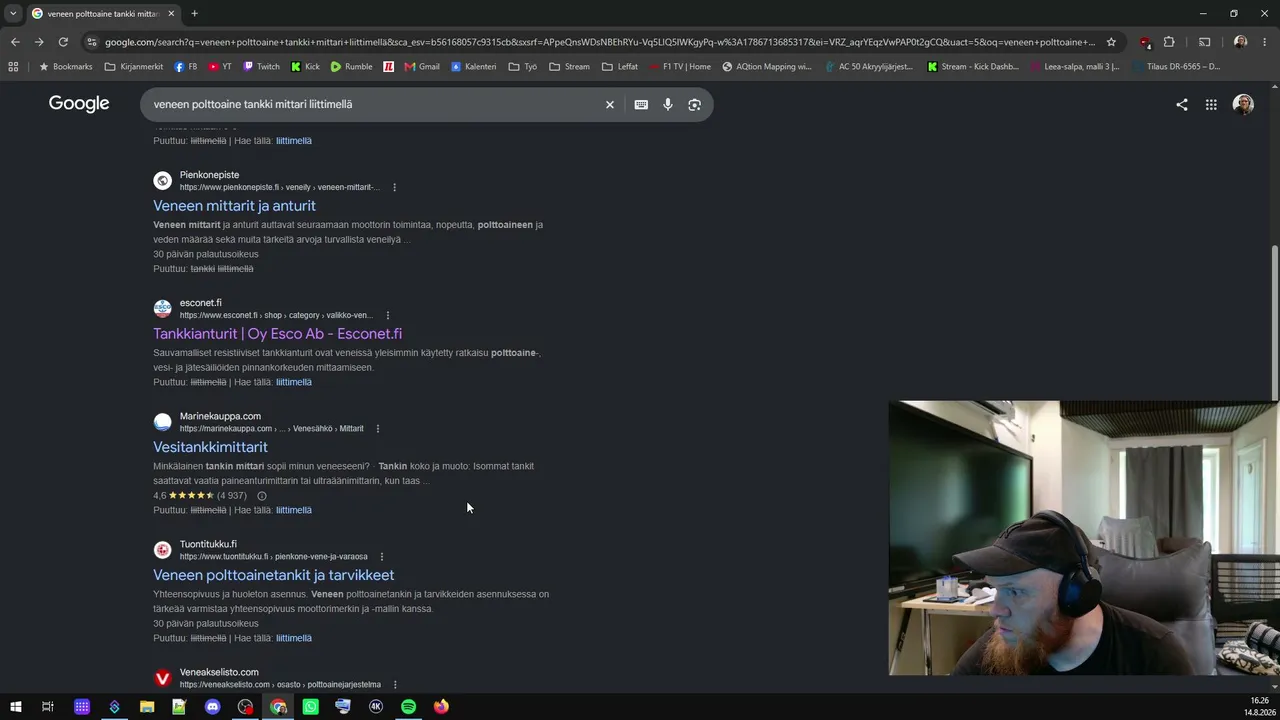Search by image with Google Lens
The width and height of the screenshot is (1280, 720).
[x=694, y=105]
